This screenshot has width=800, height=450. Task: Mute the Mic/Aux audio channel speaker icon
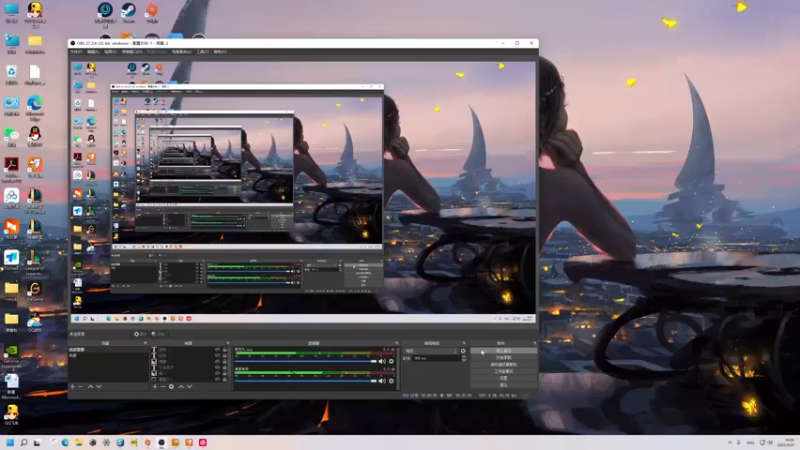pos(382,361)
